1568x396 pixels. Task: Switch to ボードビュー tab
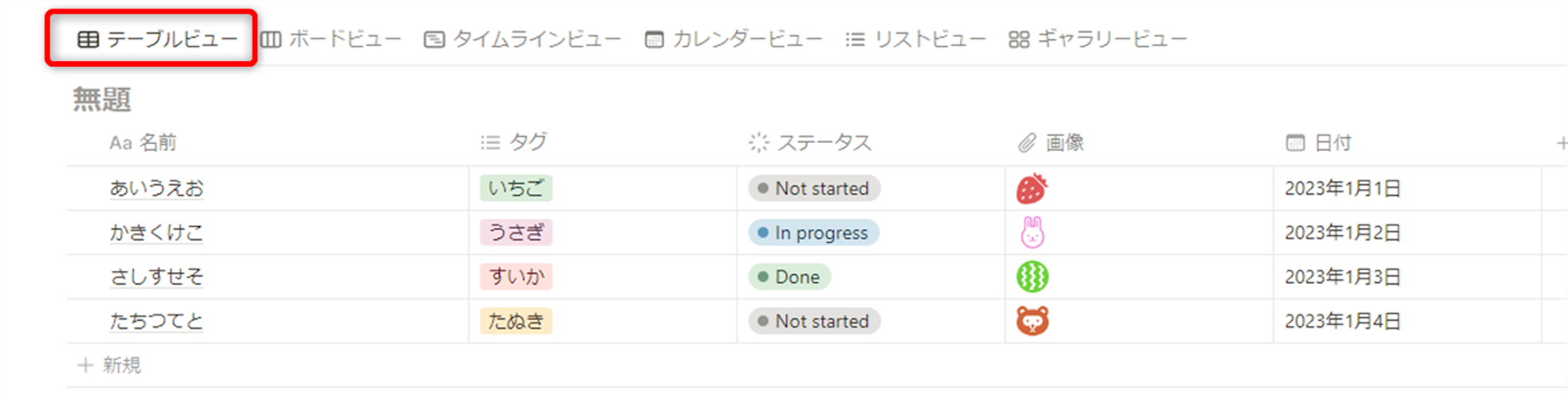pos(331,39)
